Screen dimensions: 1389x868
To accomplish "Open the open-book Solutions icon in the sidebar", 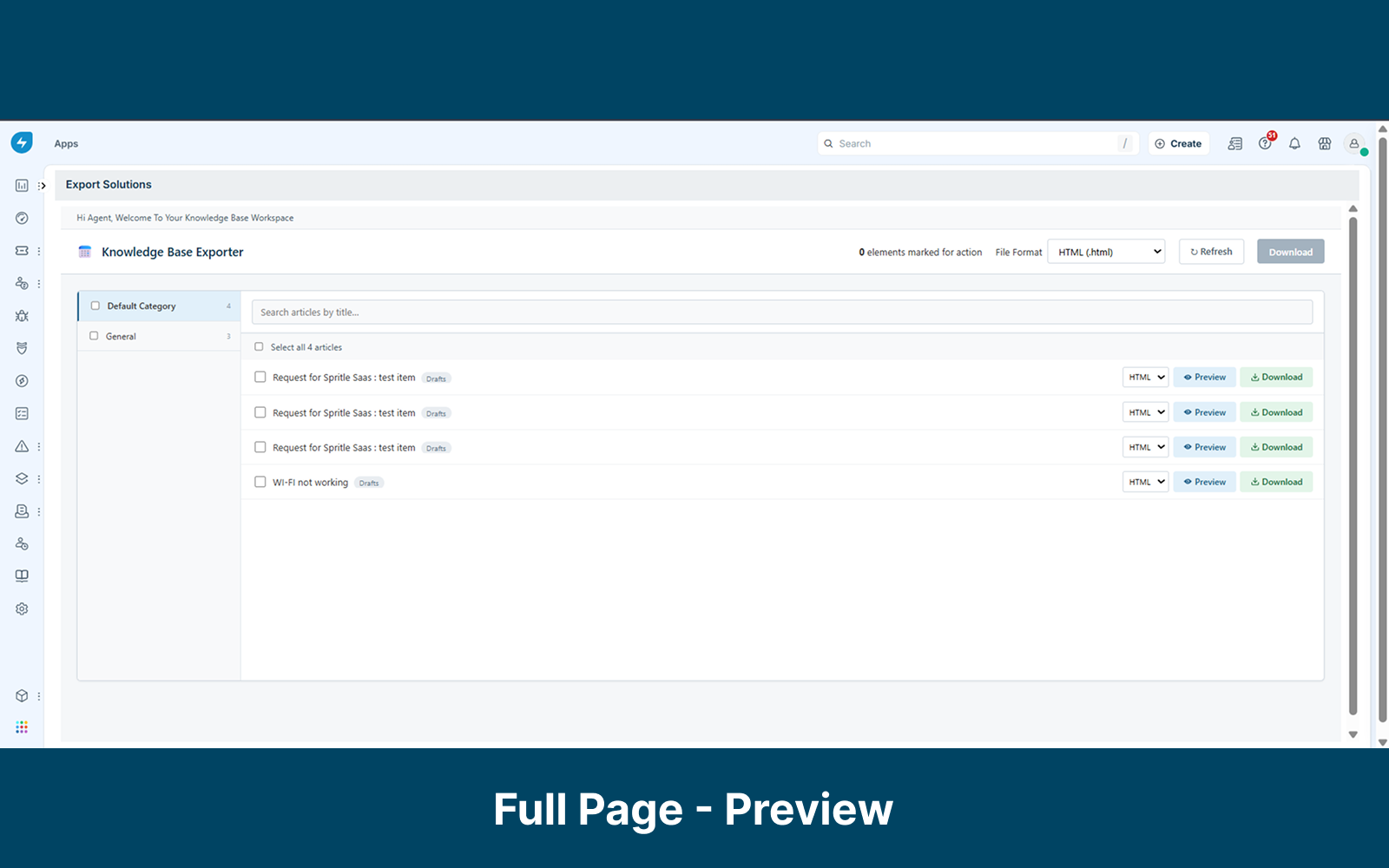I will (22, 576).
